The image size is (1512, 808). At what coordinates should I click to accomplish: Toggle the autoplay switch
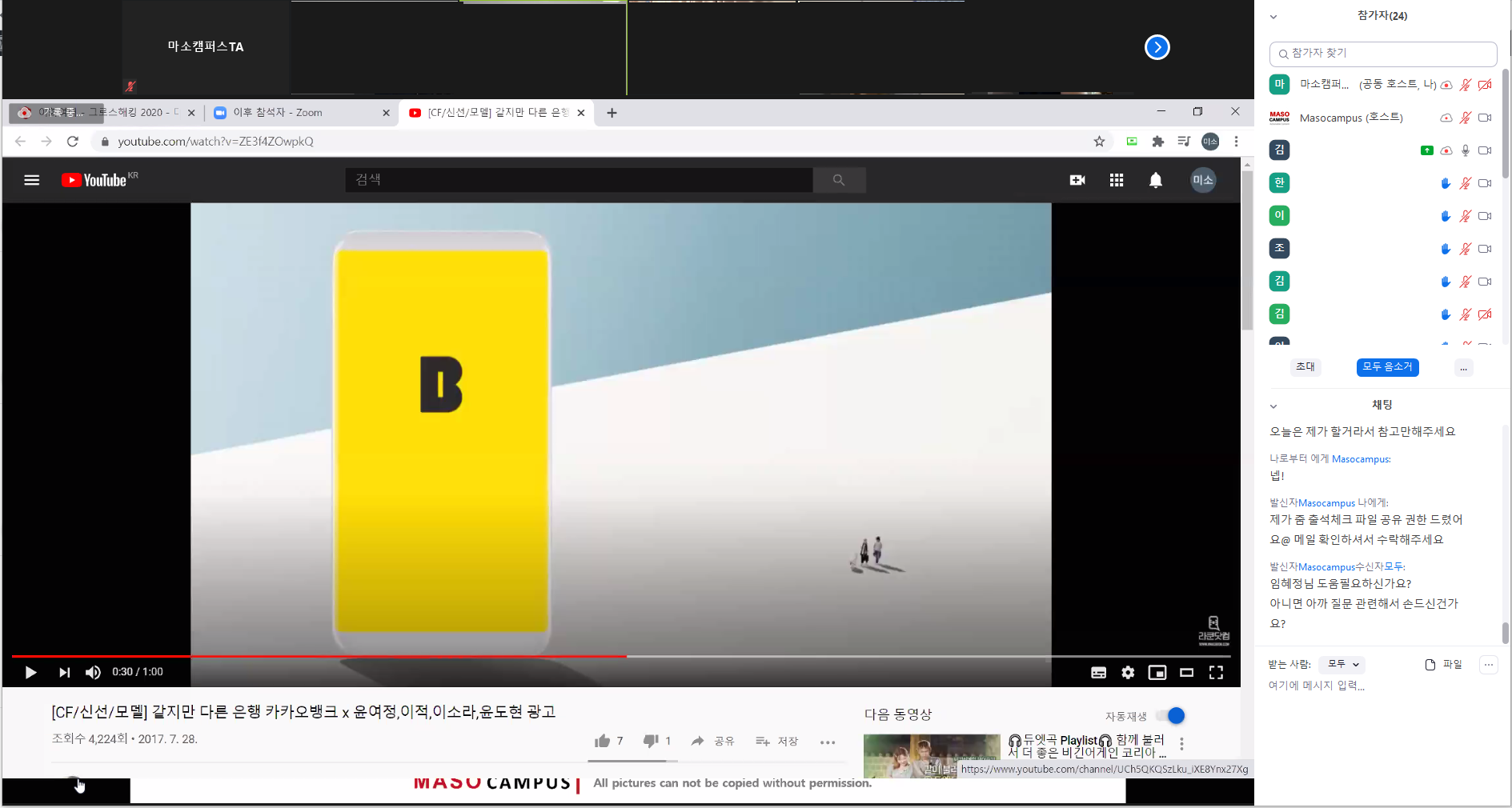[1170, 716]
